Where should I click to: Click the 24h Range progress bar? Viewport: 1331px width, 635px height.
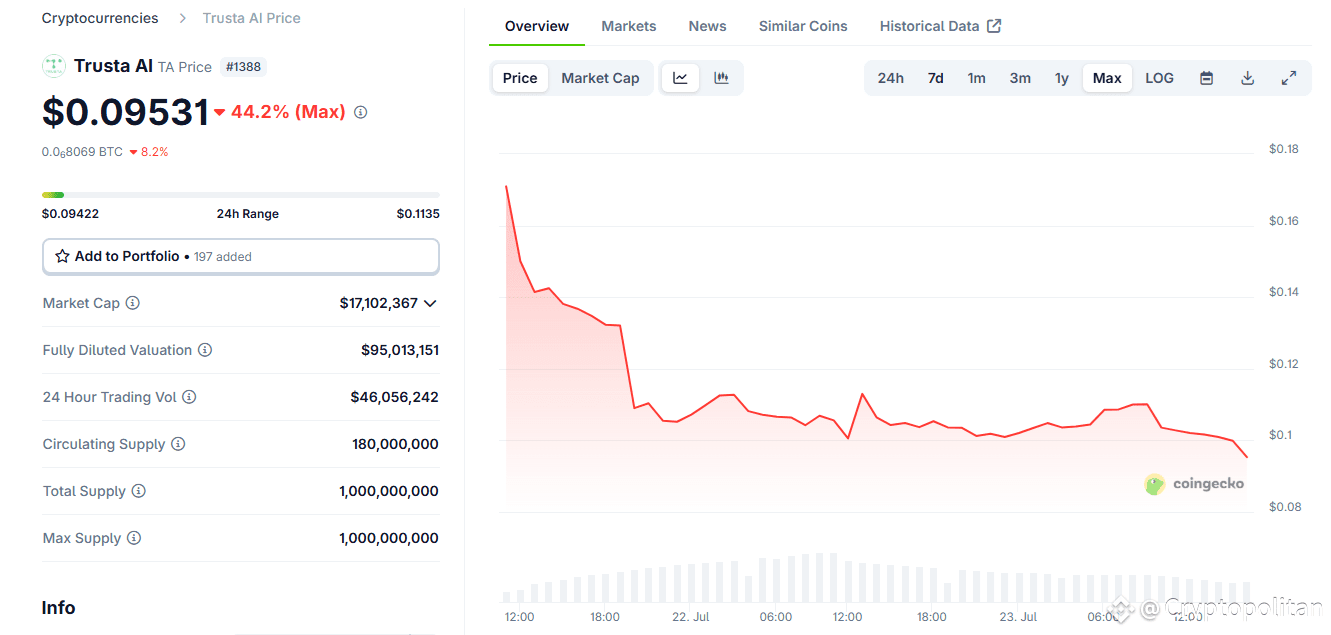point(241,194)
